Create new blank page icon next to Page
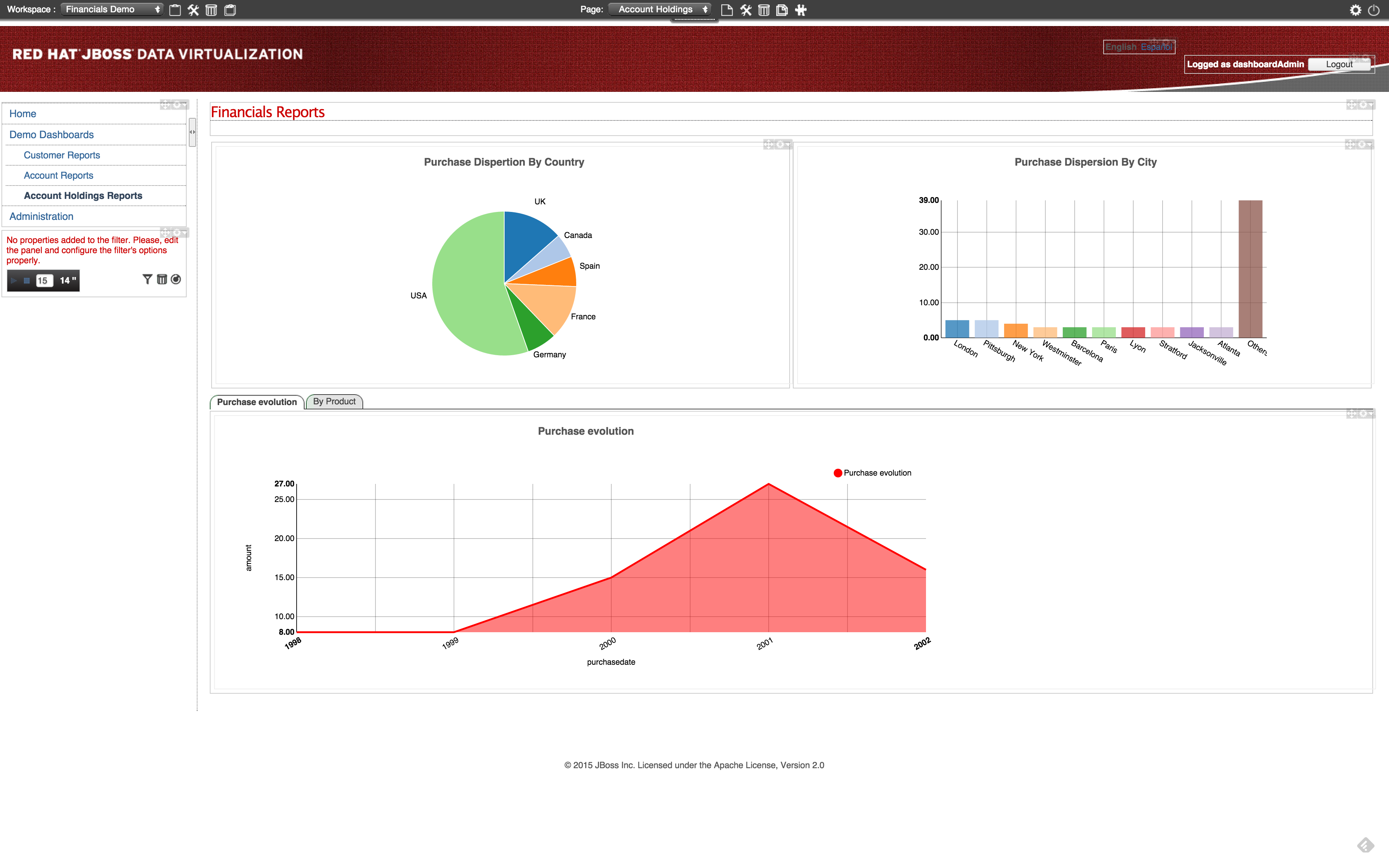 [727, 10]
